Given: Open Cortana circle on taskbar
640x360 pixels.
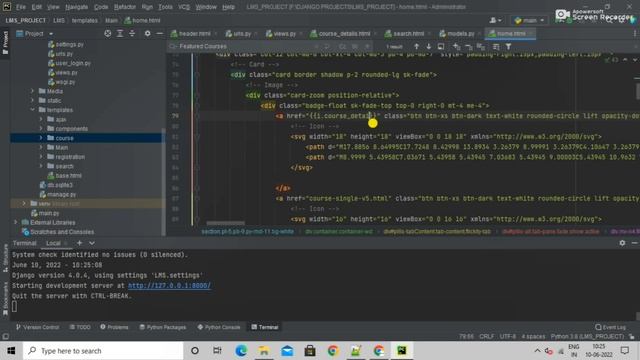Looking at the screenshot, I should 195,351.
